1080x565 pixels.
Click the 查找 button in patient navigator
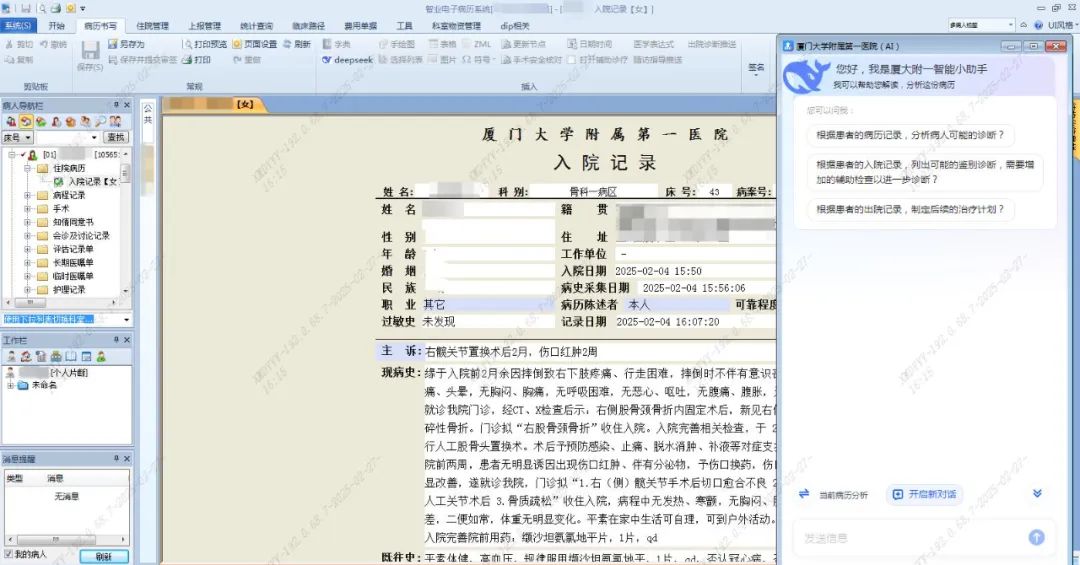[116, 138]
